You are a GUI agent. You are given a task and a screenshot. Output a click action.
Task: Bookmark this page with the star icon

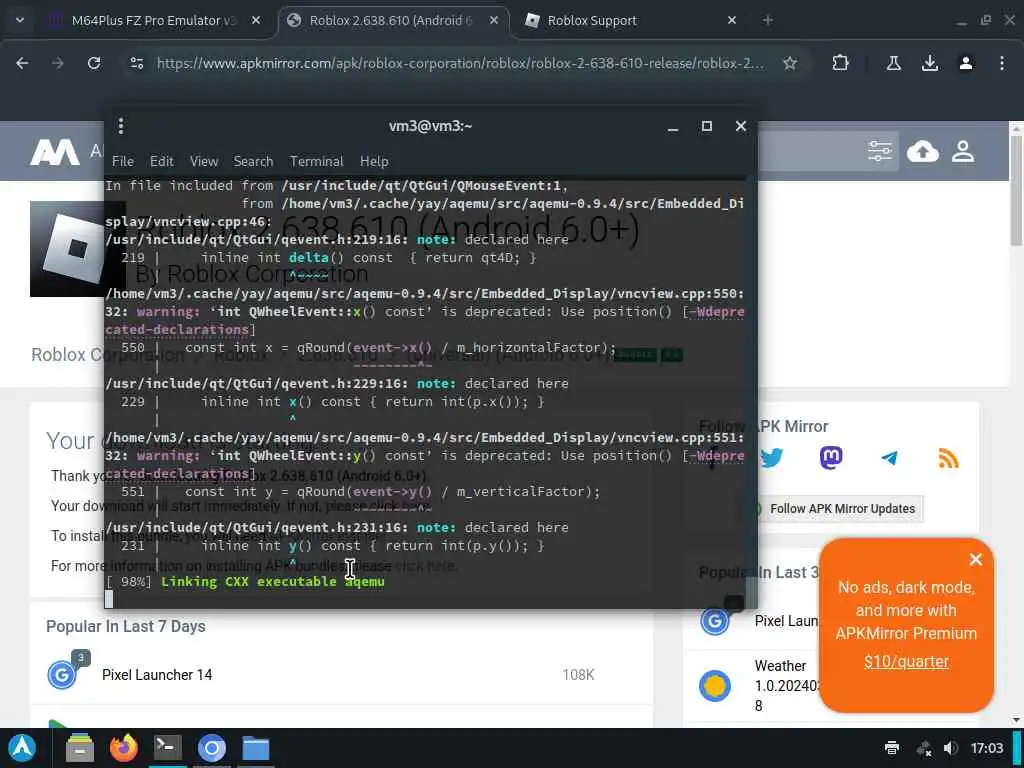point(790,63)
